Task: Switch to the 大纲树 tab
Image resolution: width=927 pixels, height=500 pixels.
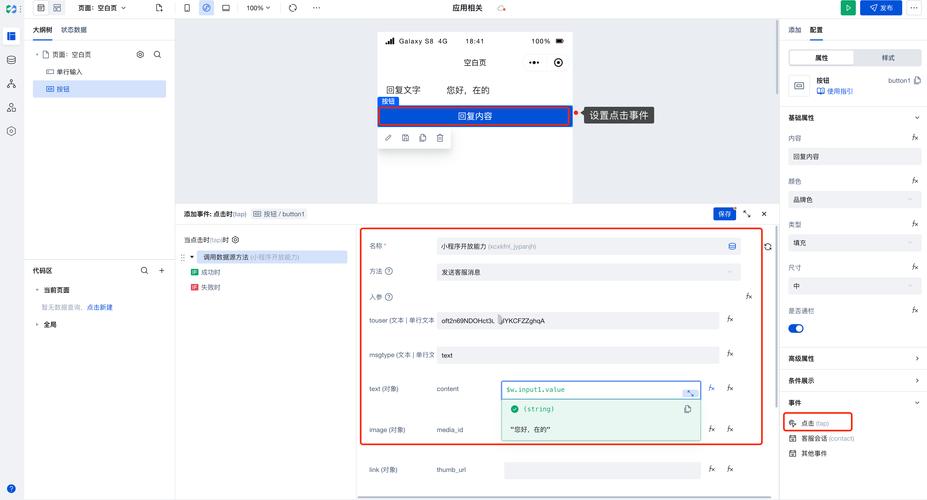Action: [x=42, y=30]
